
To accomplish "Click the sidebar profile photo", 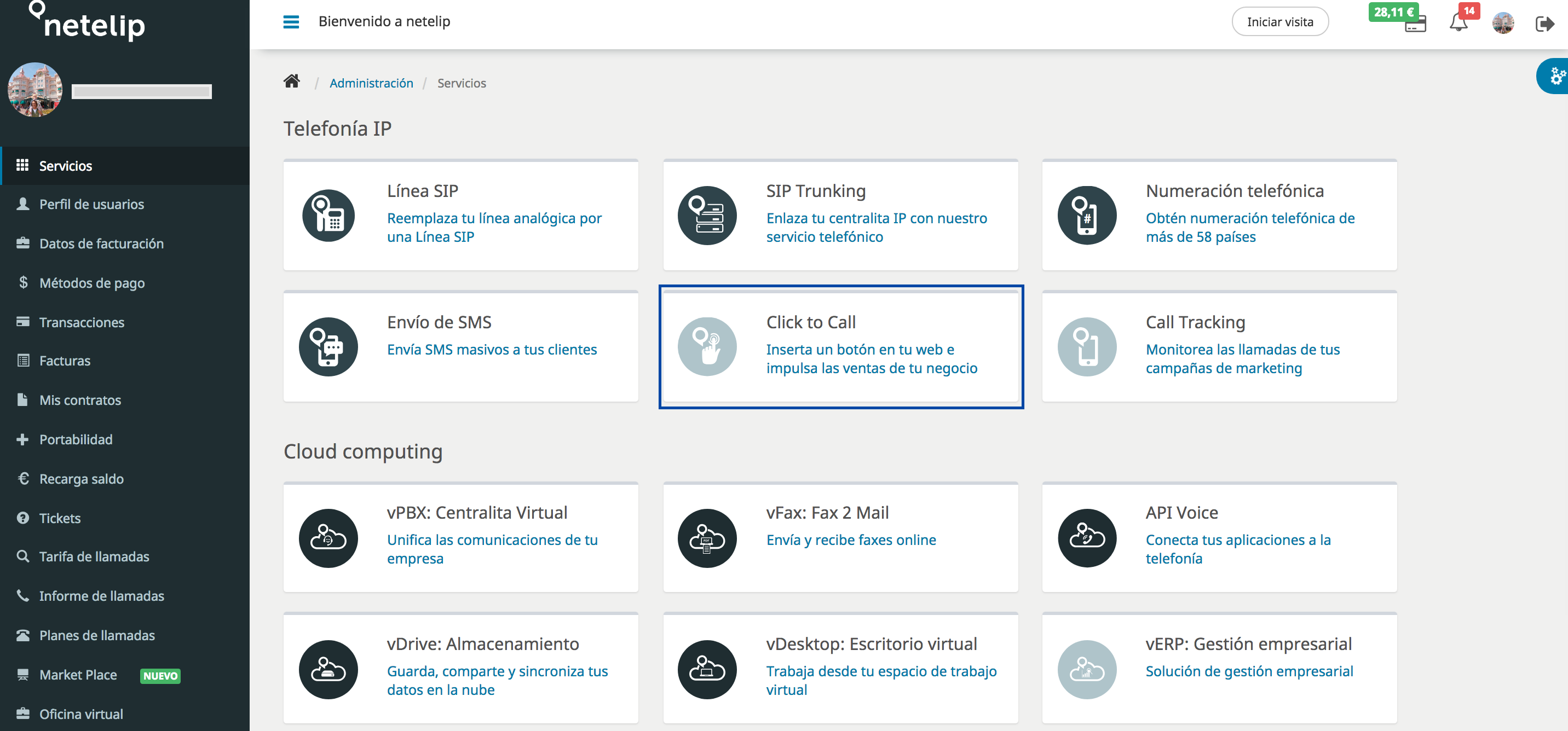I will (x=34, y=89).
